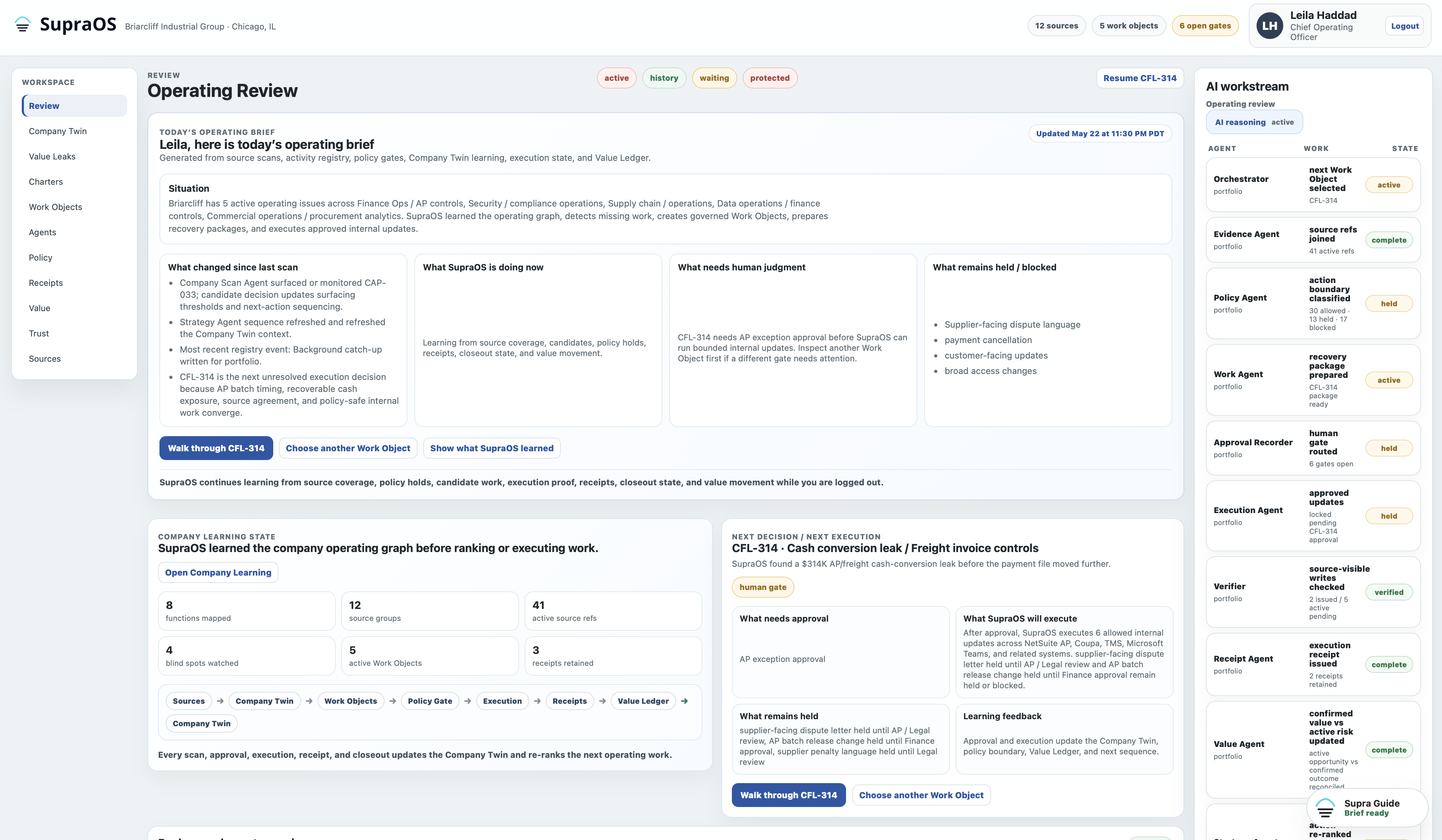This screenshot has width=1442, height=840.
Task: Click Choose another Work Object in brief
Action: point(348,448)
